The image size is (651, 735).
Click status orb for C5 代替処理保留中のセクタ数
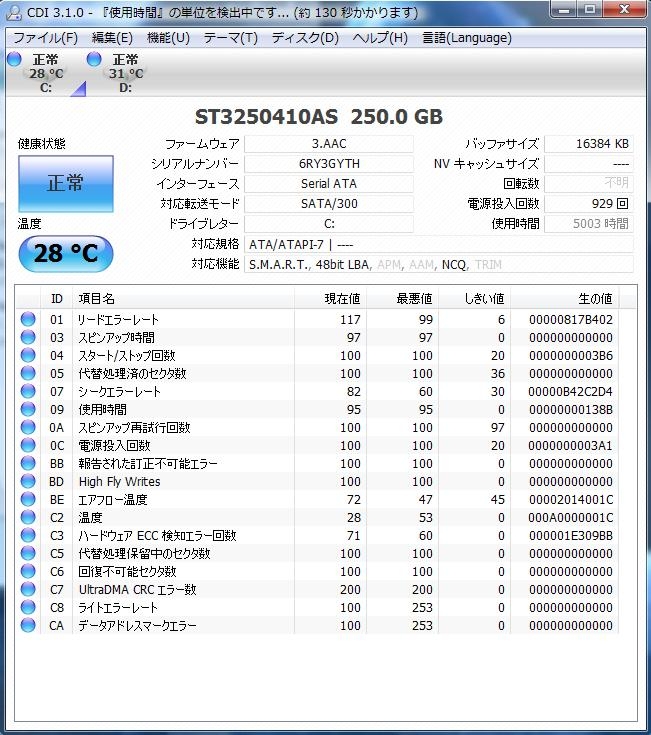28,553
